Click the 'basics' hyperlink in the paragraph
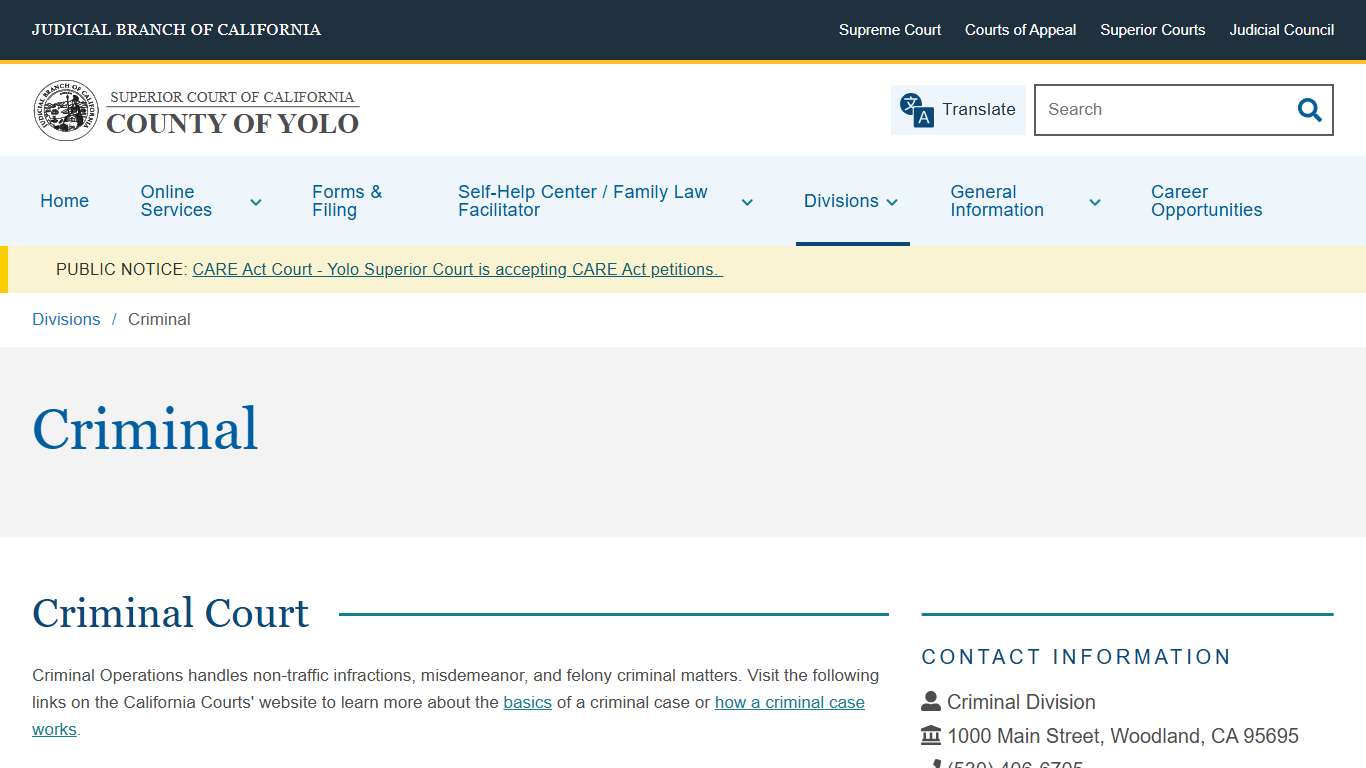1366x768 pixels. [527, 702]
